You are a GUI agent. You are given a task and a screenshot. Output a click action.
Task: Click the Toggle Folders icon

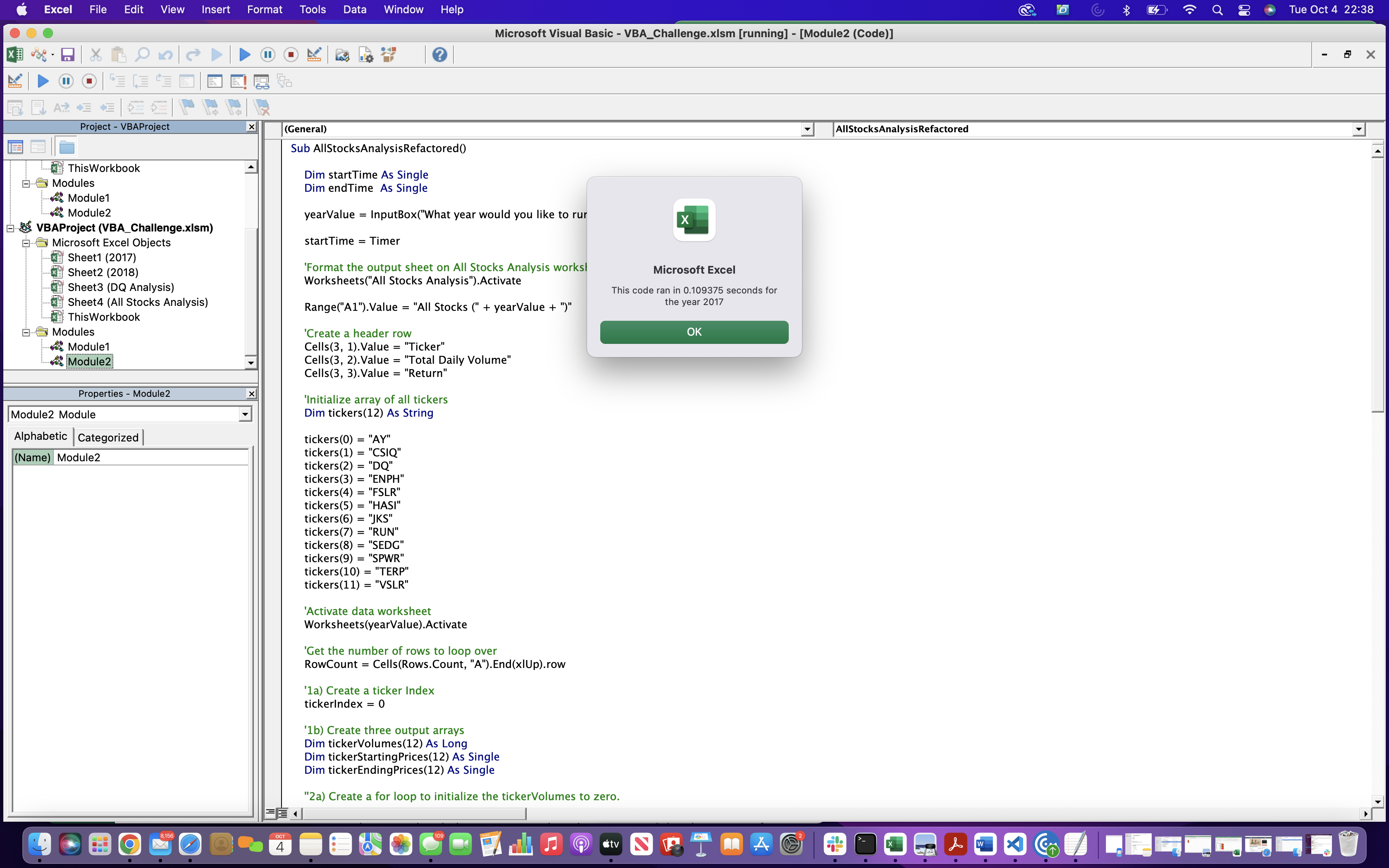[67, 147]
